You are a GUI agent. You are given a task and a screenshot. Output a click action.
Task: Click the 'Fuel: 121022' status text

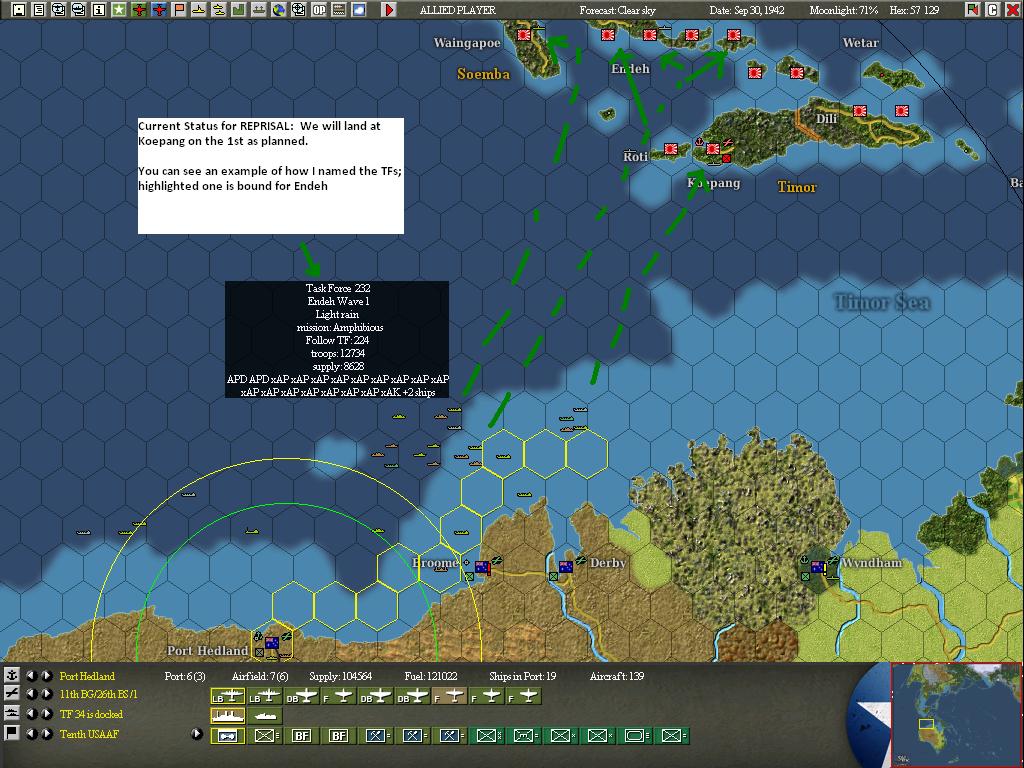430,676
